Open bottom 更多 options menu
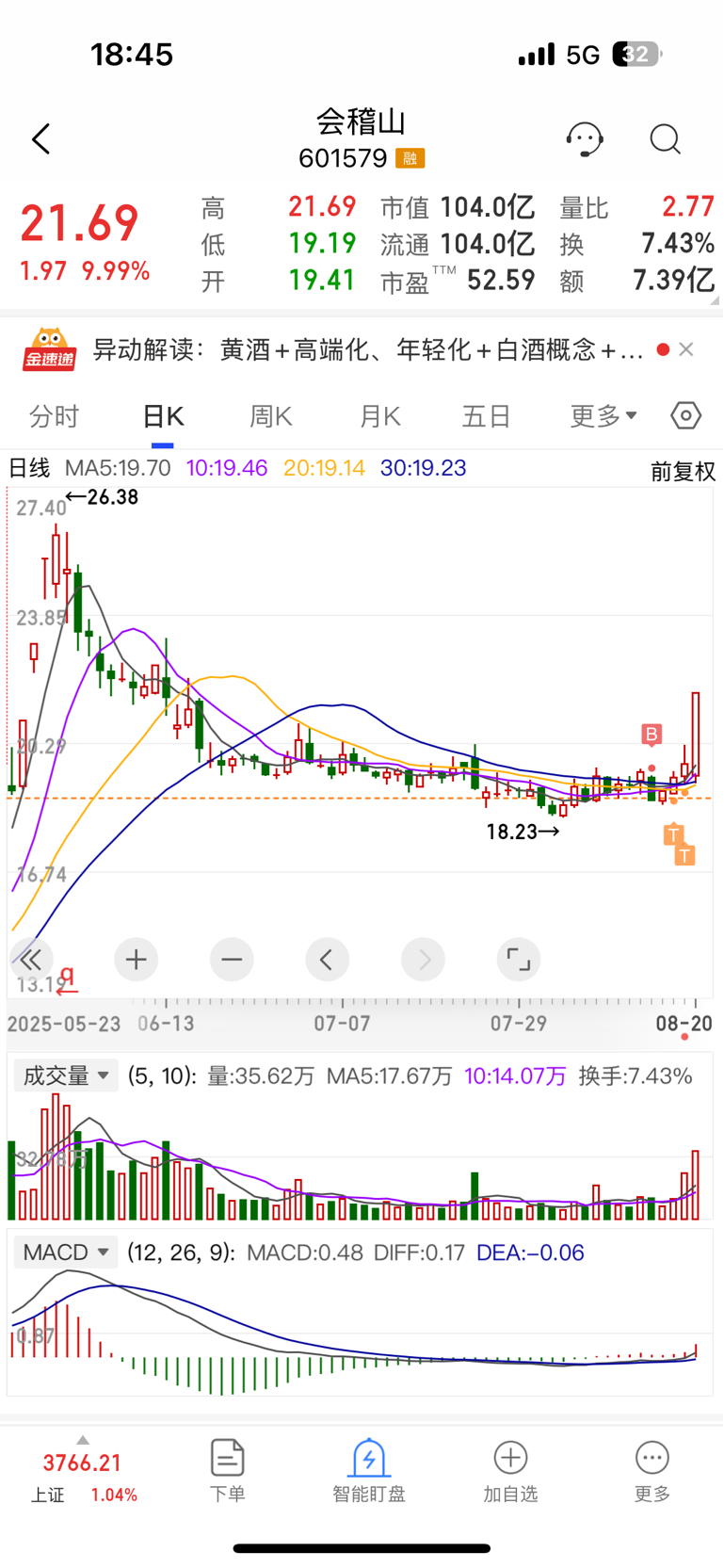Screen dimensions: 724x1568 (652, 1471)
